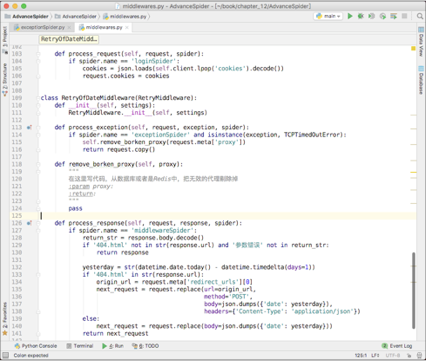Open the Structure tool window from the left sidebar

tap(5, 79)
